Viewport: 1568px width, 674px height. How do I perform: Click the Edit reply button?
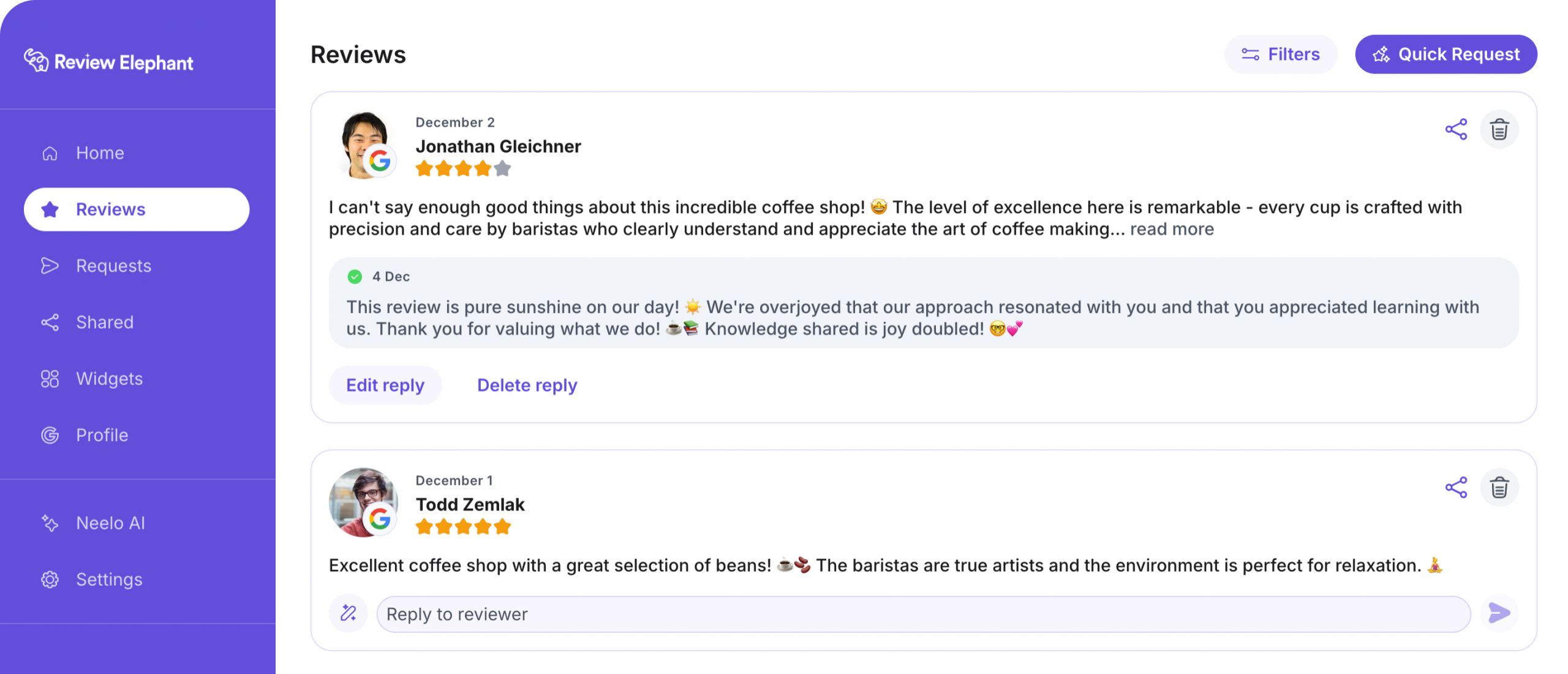[x=385, y=385]
